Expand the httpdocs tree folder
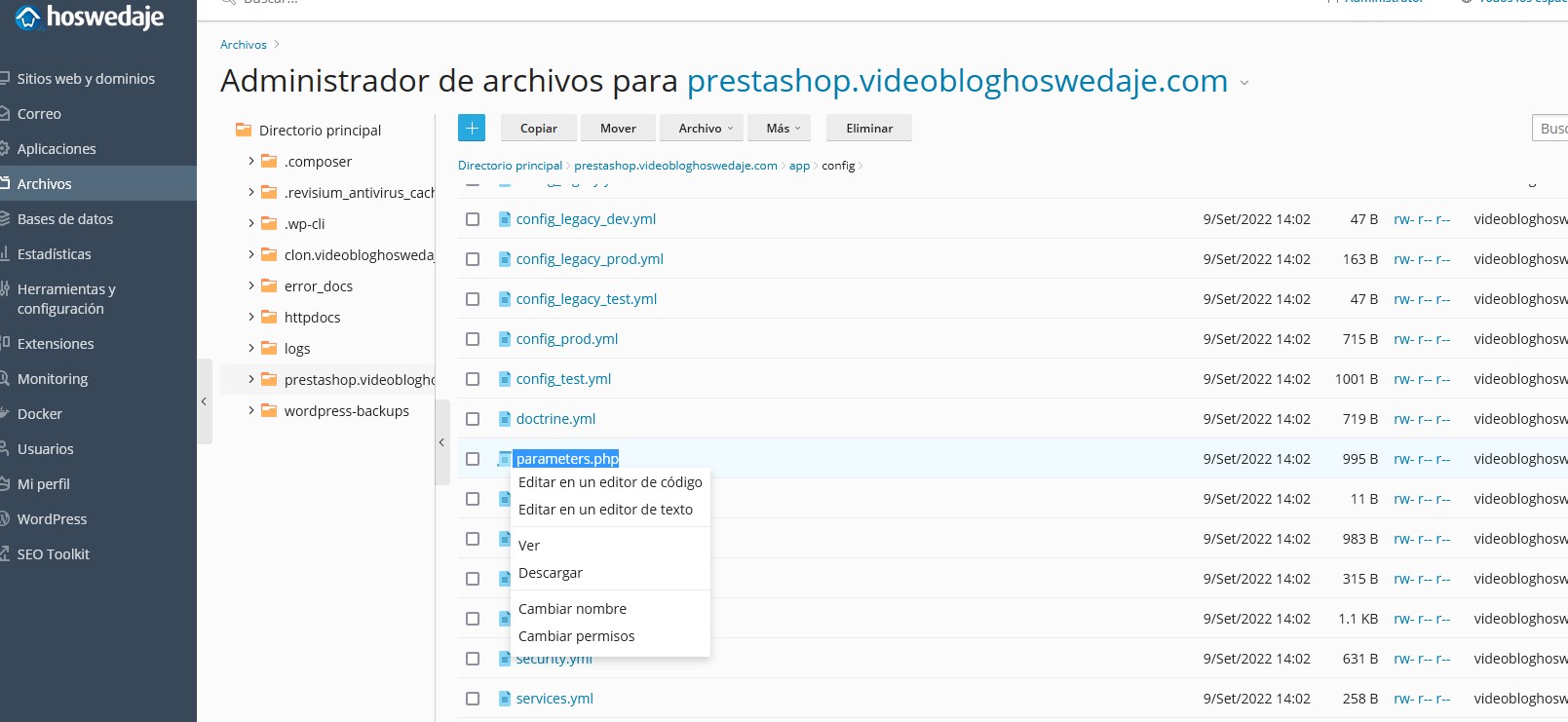The height and width of the screenshot is (722, 1568). coord(250,317)
